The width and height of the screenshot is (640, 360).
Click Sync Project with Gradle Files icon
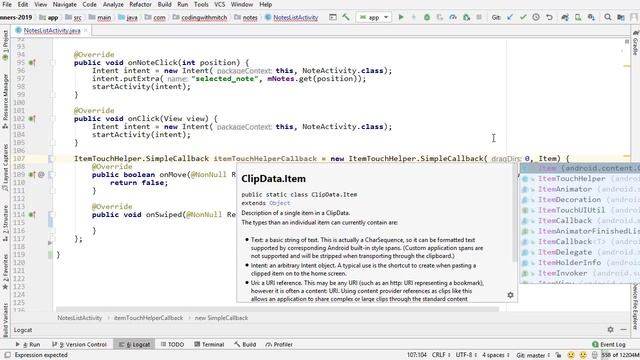565,17
